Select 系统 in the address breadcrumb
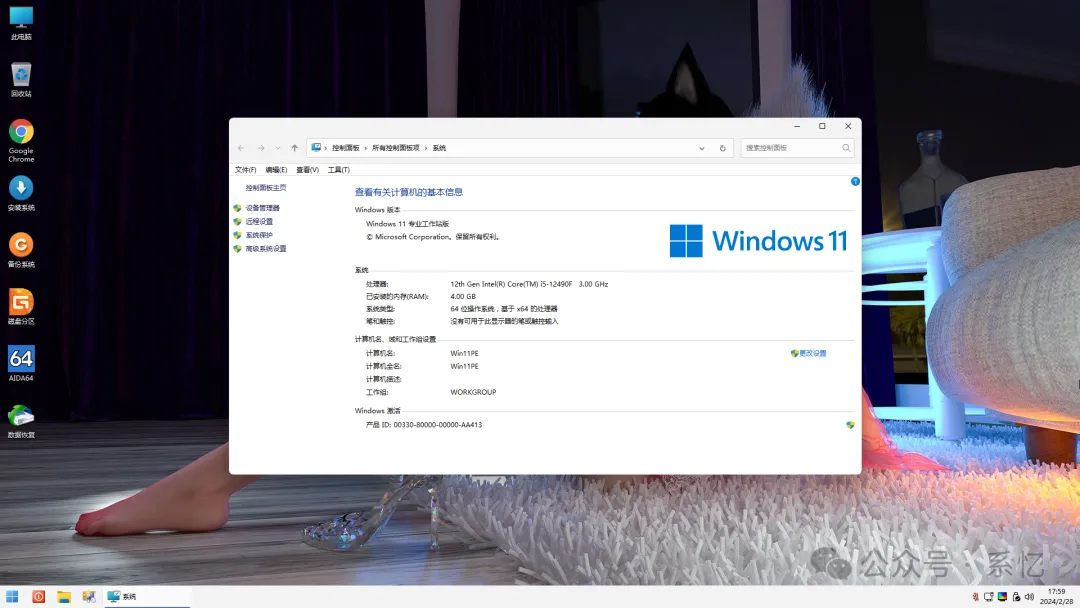This screenshot has height=608, width=1080. click(439, 148)
